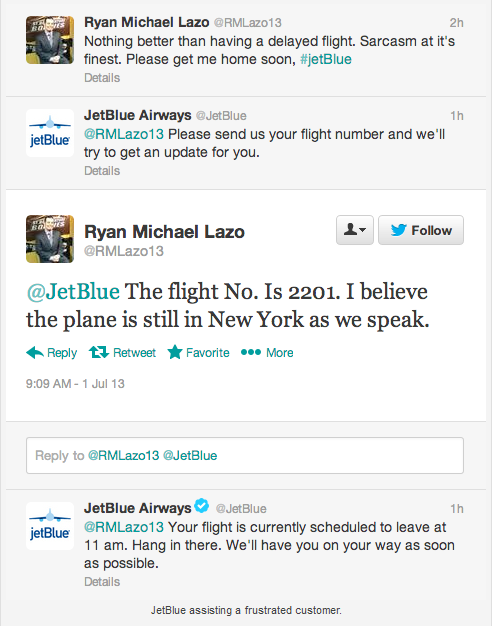The height and width of the screenshot is (626, 492).
Task: Expand Details under the 11 am reply
Action: click(102, 582)
